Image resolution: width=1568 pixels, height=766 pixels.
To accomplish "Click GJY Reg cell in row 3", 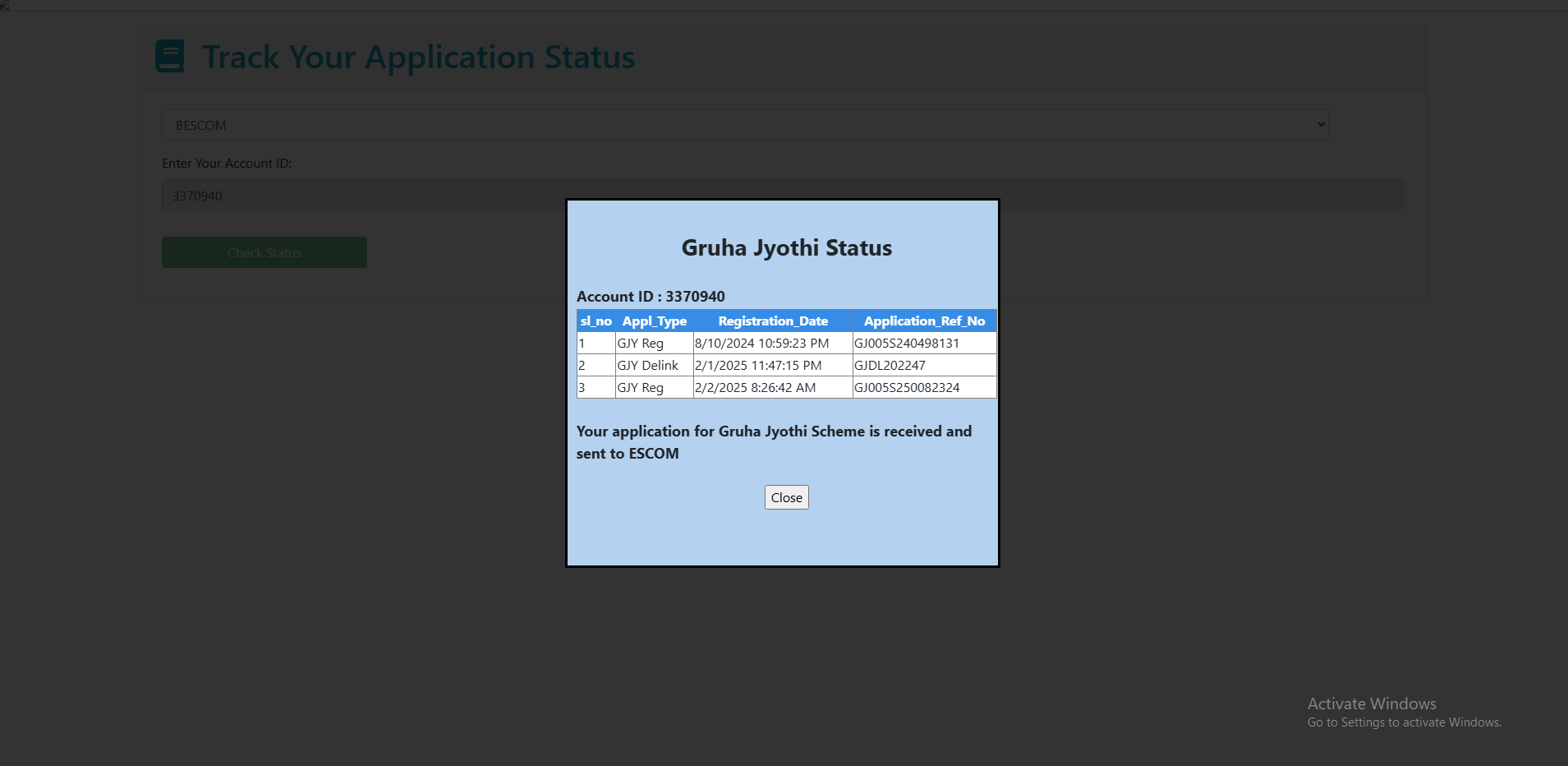I will point(655,388).
